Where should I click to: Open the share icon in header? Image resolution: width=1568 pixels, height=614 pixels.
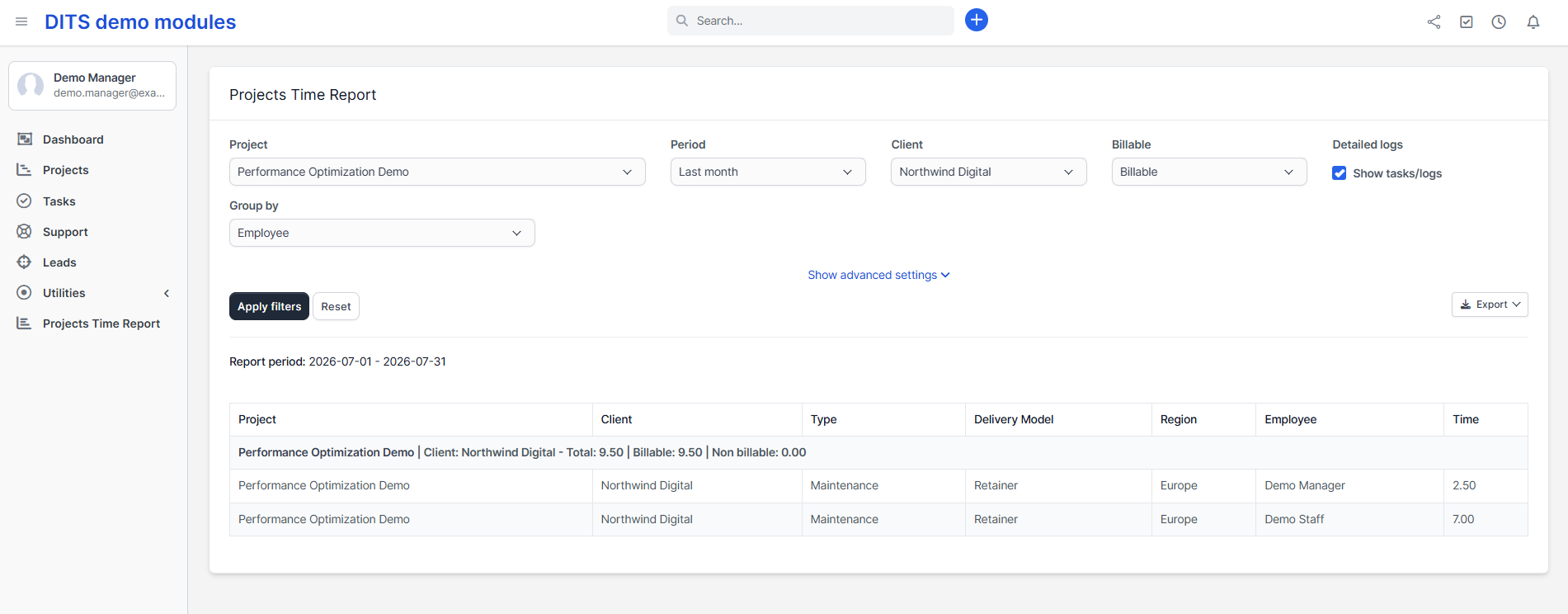coord(1434,22)
